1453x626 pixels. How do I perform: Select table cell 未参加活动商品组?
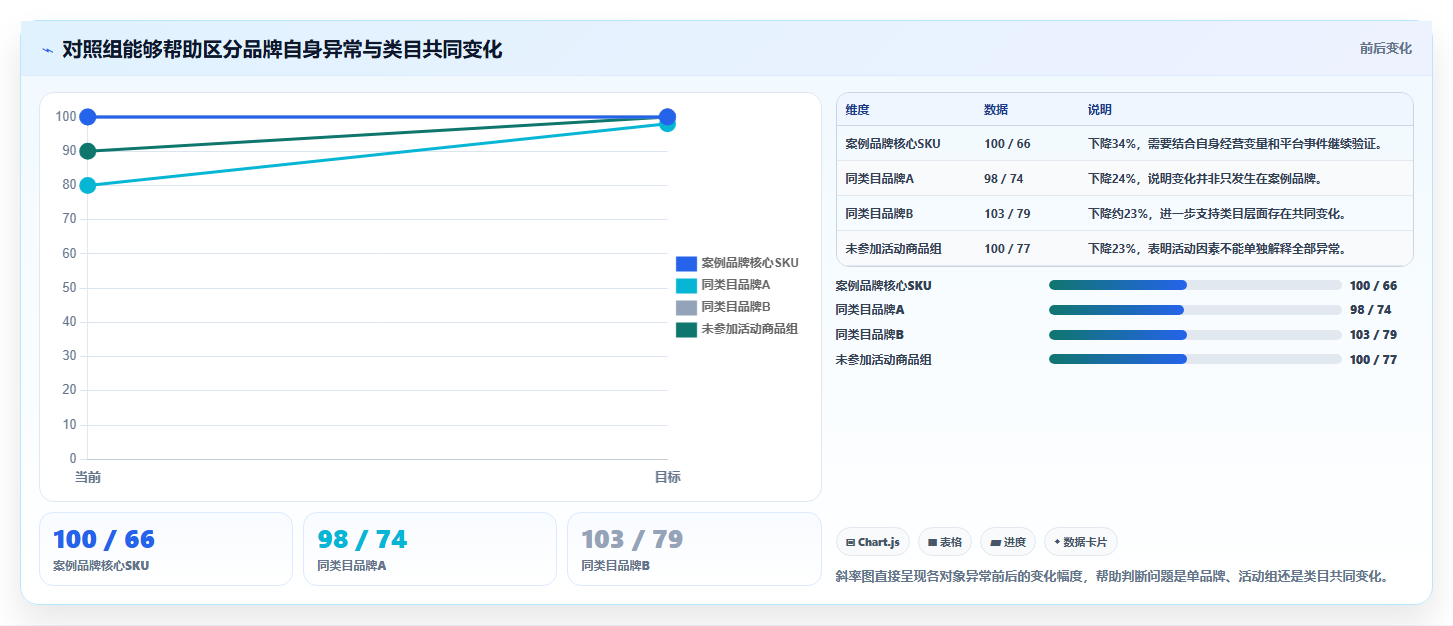point(892,249)
